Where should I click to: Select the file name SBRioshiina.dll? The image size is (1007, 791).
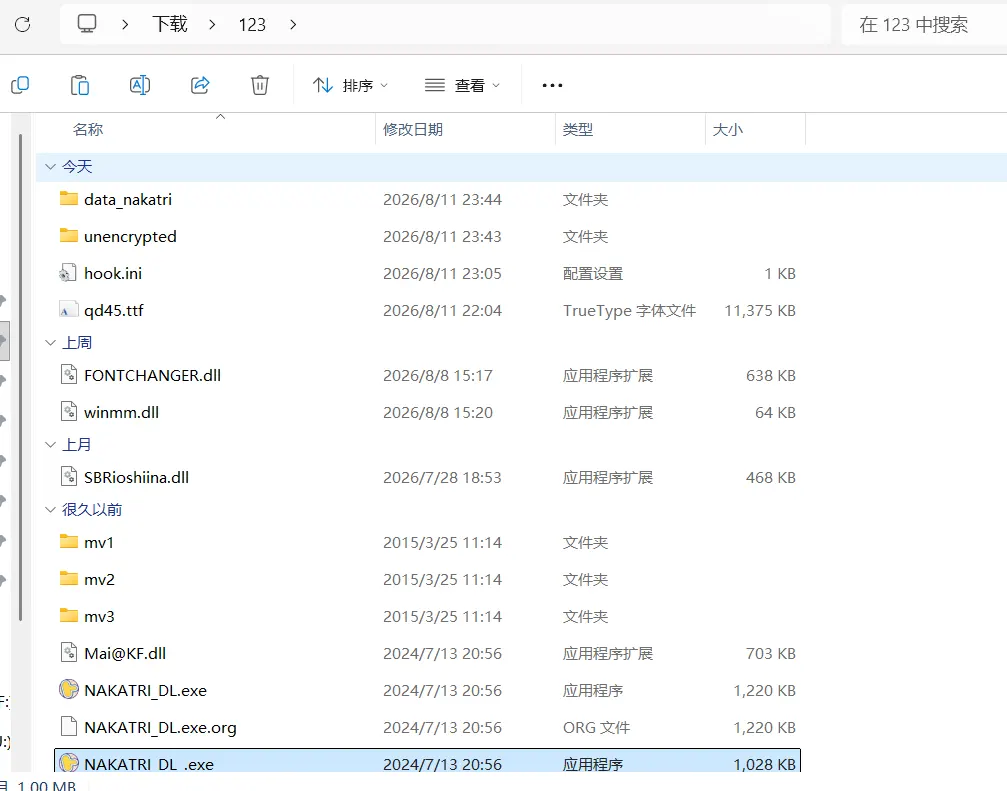136,478
